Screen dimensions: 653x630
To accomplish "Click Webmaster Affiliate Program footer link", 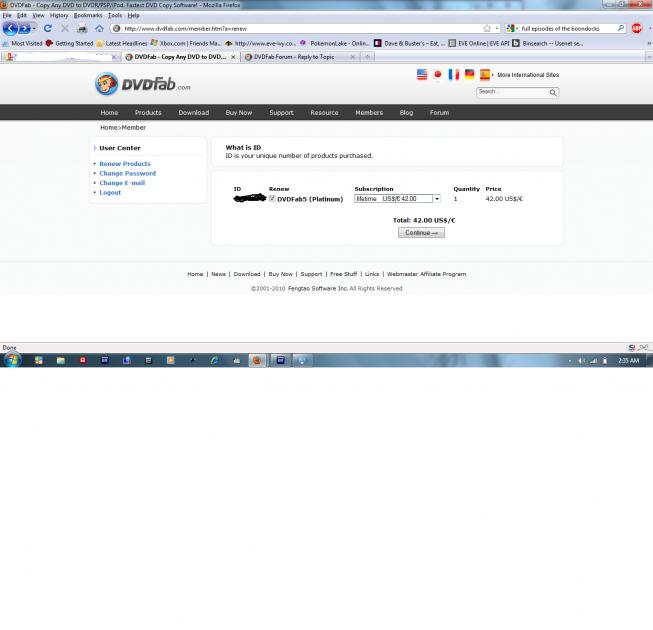I will (426, 274).
